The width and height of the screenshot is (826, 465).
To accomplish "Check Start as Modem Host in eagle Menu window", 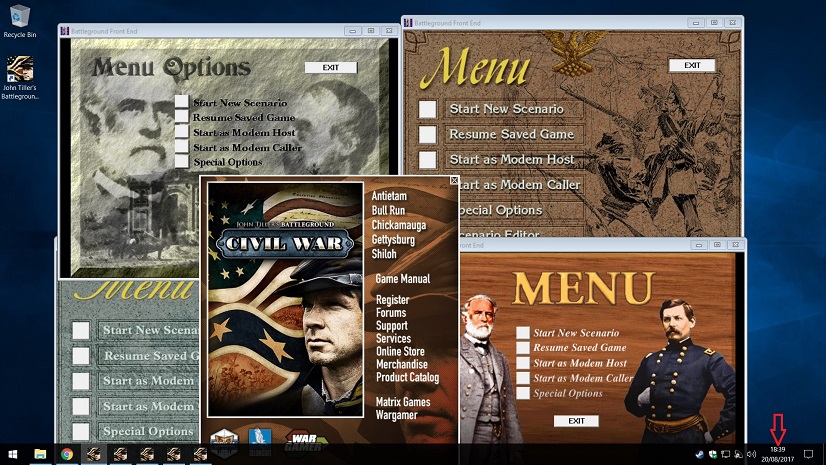I will (427, 160).
